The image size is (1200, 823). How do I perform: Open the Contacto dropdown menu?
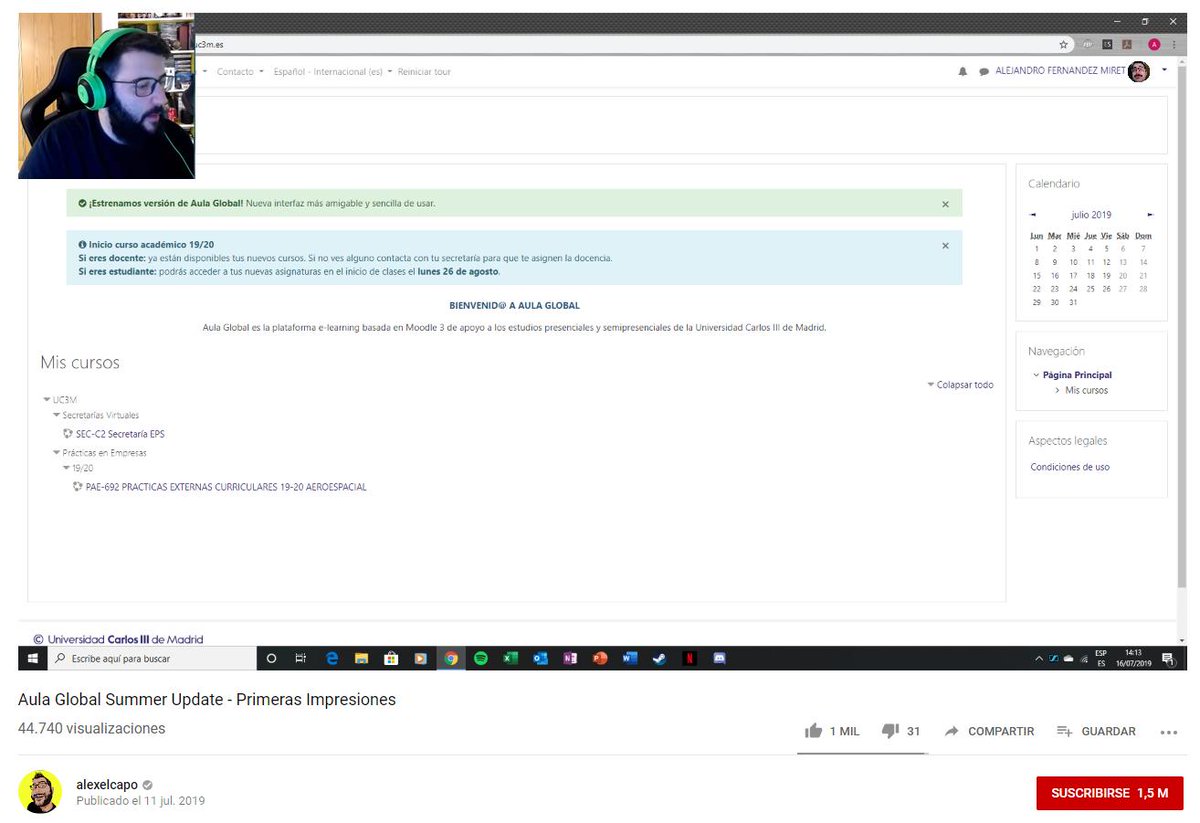point(240,72)
